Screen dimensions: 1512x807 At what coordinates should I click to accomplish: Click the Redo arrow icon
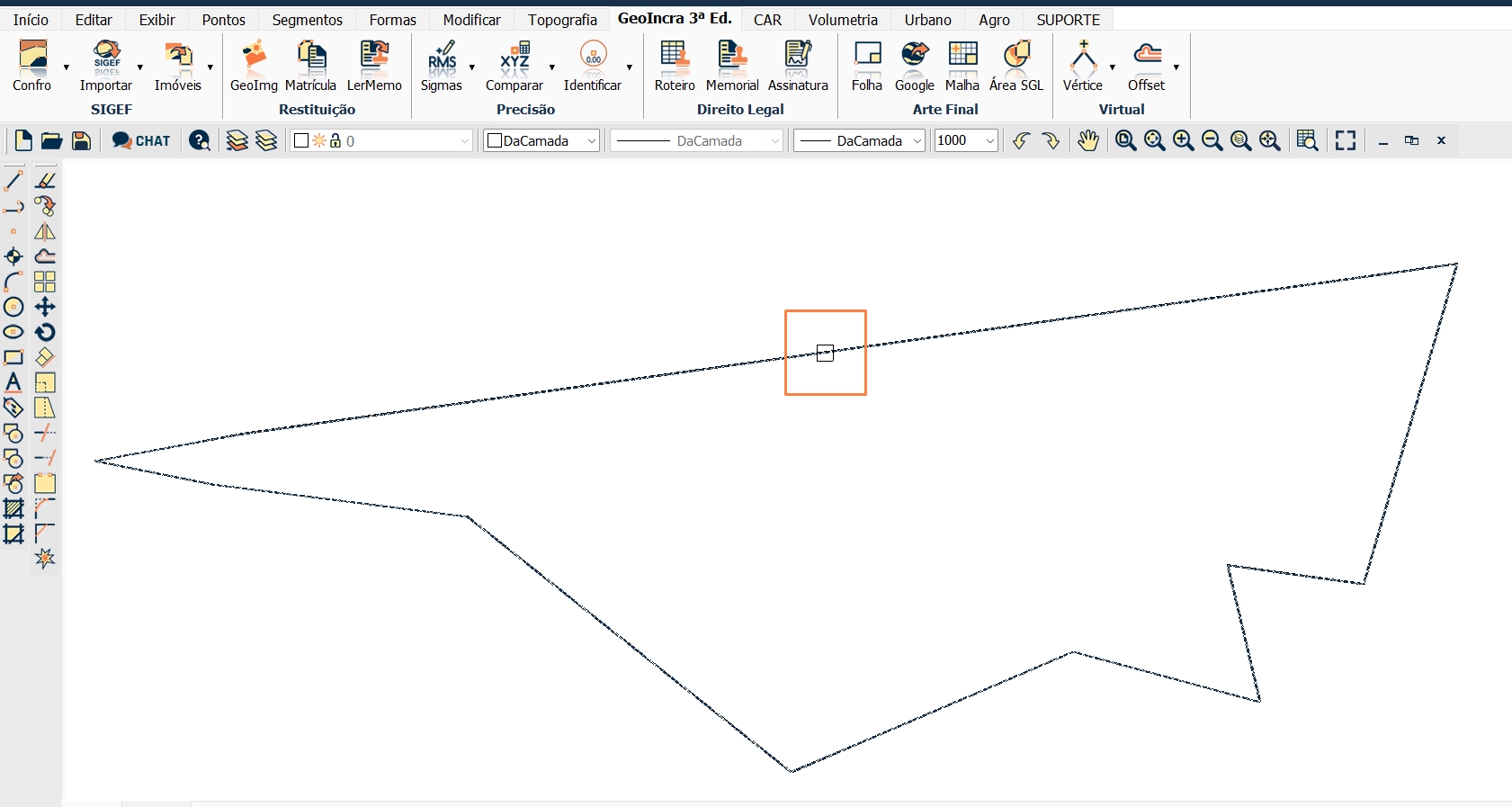coord(1051,140)
